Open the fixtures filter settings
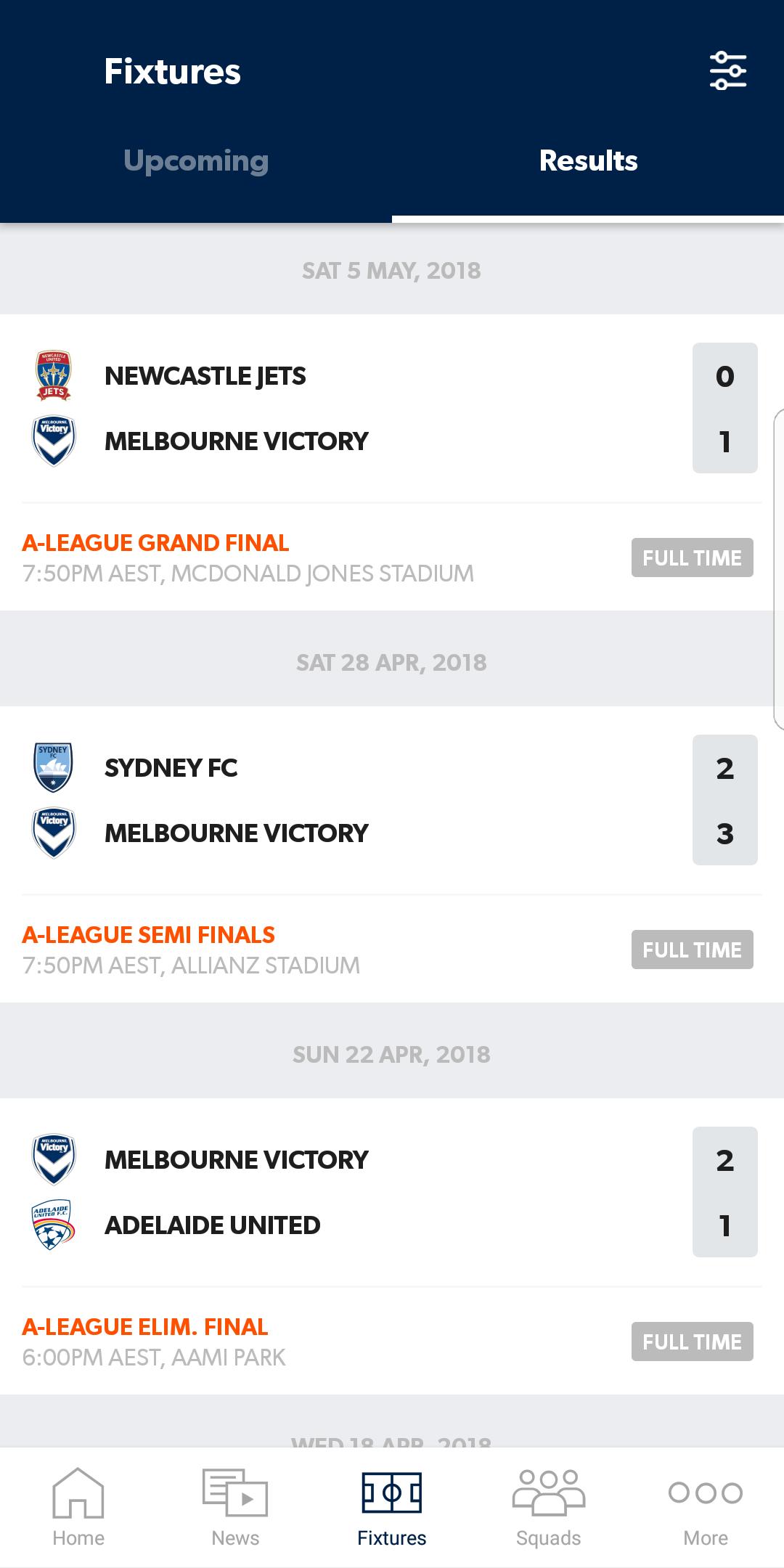784x1568 pixels. click(x=728, y=70)
